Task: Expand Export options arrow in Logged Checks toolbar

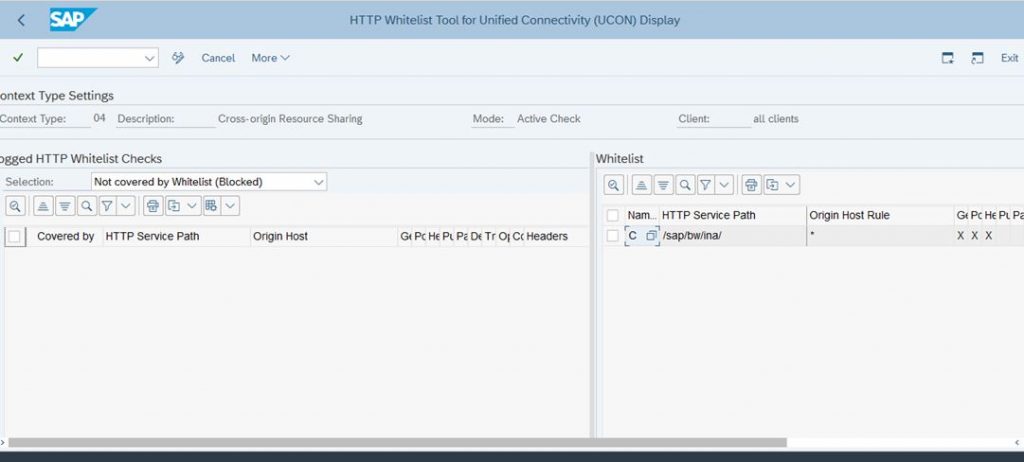Action: coord(192,206)
